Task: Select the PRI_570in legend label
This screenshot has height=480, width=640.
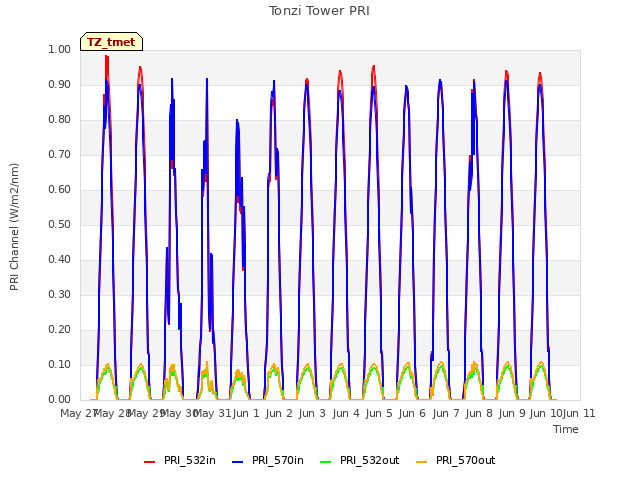Action: point(278,460)
